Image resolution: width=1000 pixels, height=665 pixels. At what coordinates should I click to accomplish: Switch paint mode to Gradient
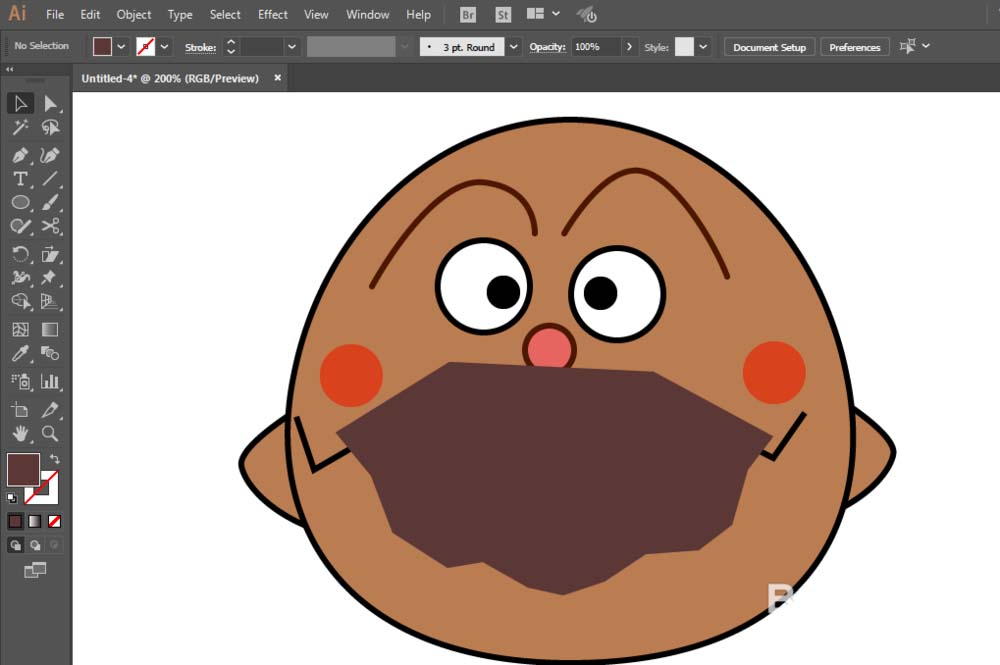35,521
